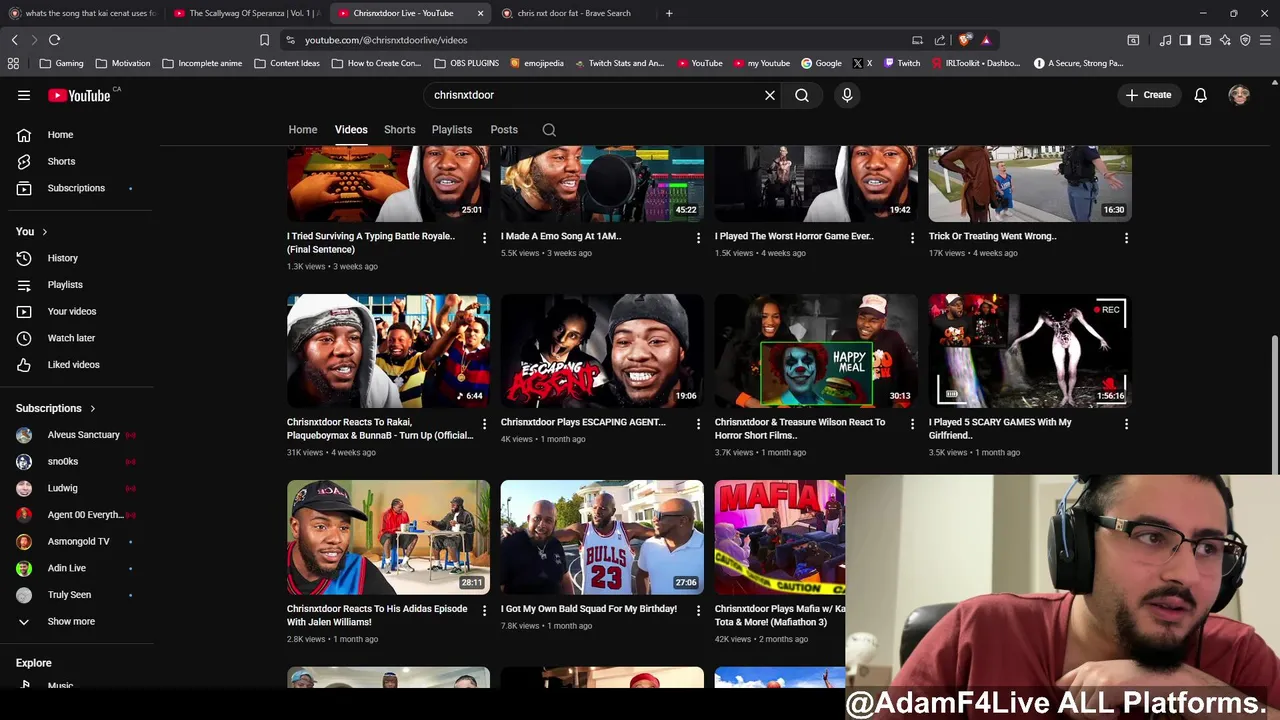
Task: Switch to the channel Shorts tab
Action: pyautogui.click(x=400, y=130)
